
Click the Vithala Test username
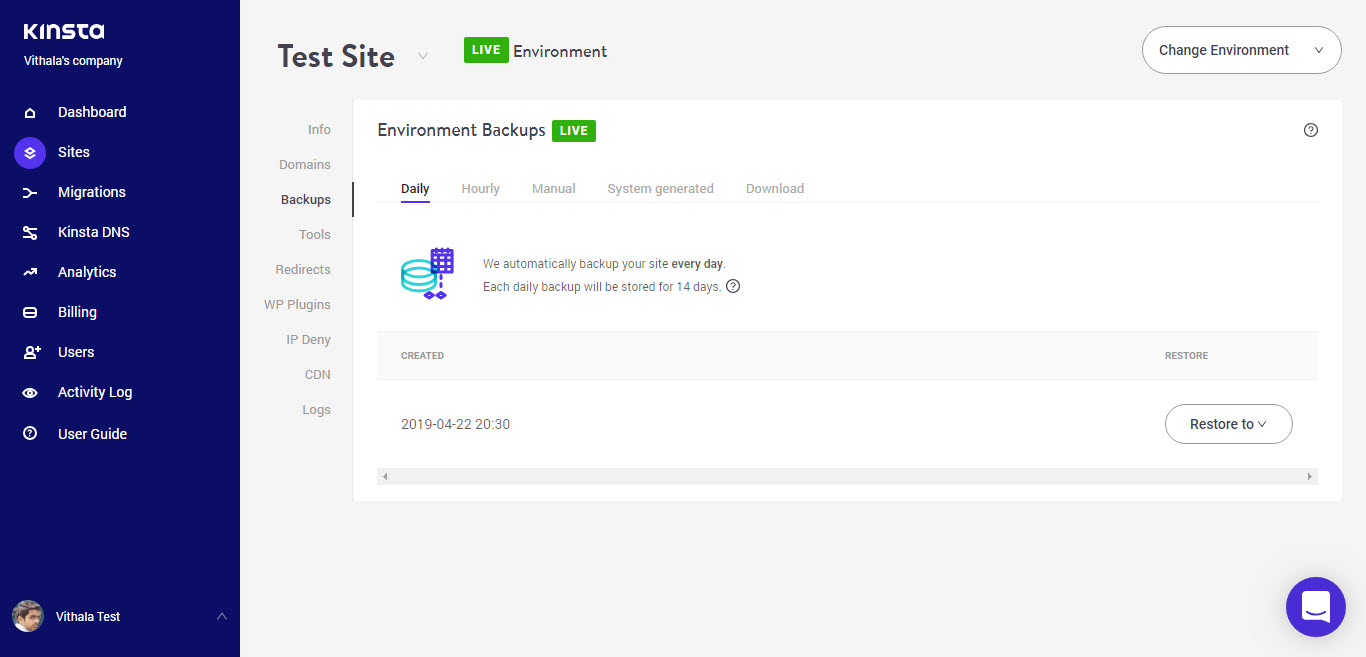[88, 617]
